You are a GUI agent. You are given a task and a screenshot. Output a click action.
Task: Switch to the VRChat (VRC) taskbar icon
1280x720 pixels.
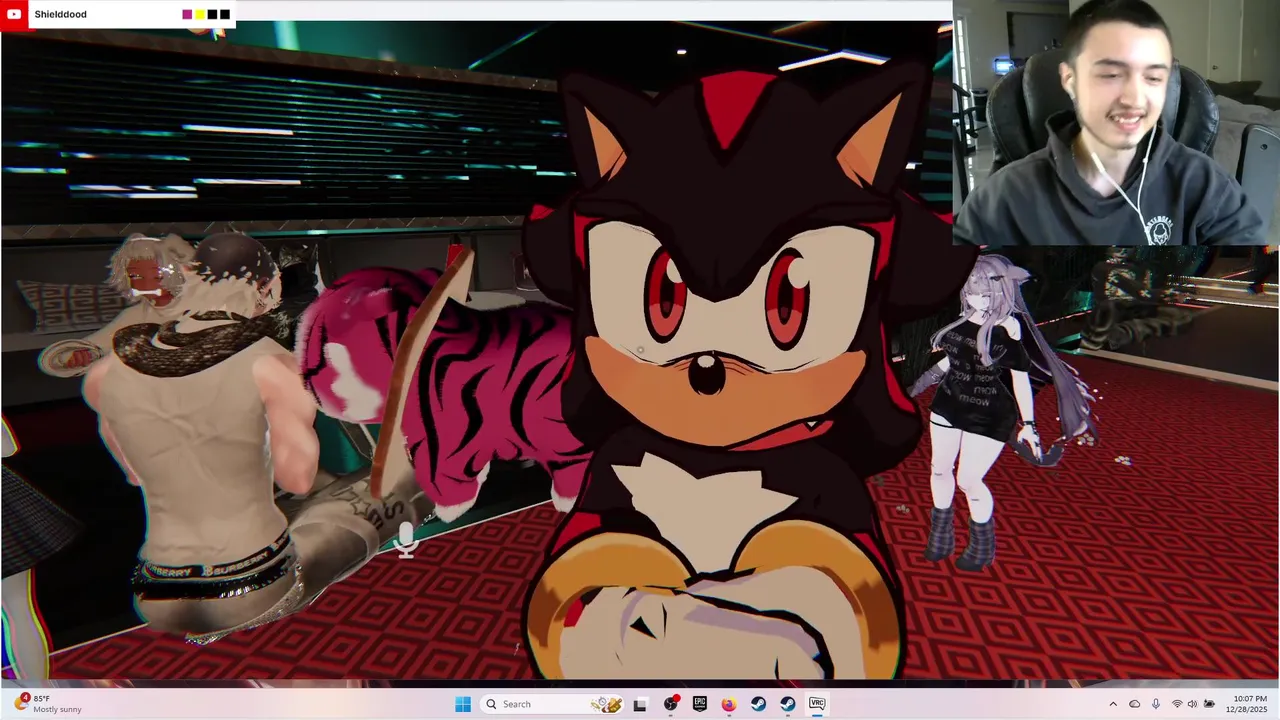click(817, 704)
